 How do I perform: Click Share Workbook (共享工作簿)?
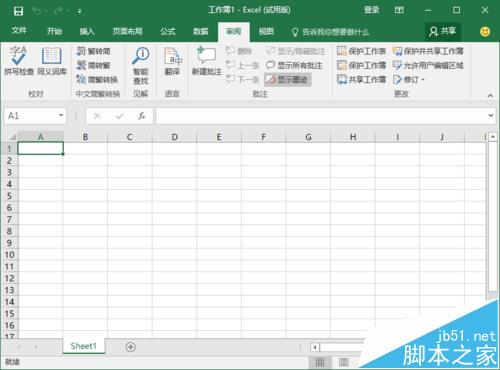[361, 79]
